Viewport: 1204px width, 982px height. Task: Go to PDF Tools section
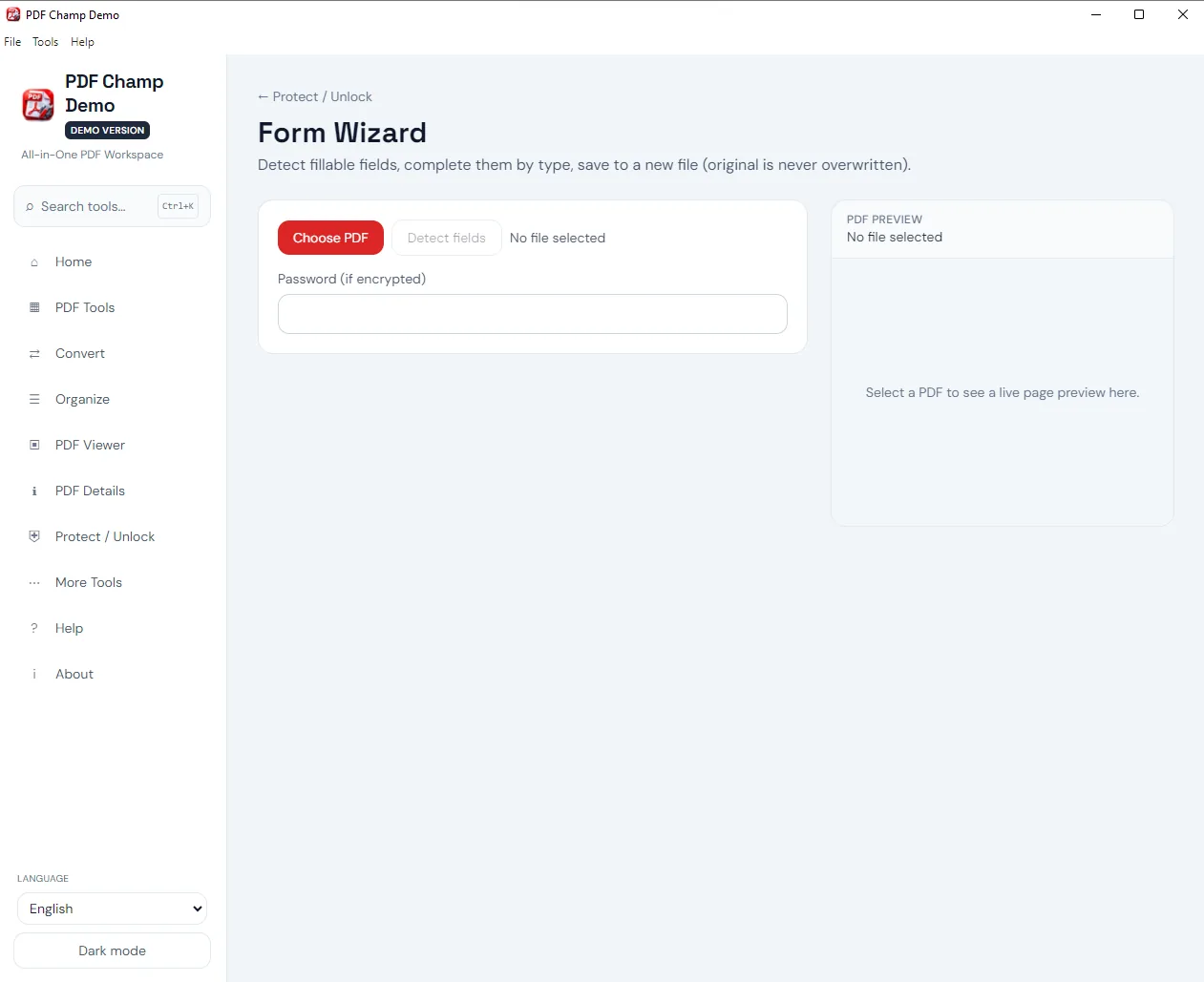(85, 307)
